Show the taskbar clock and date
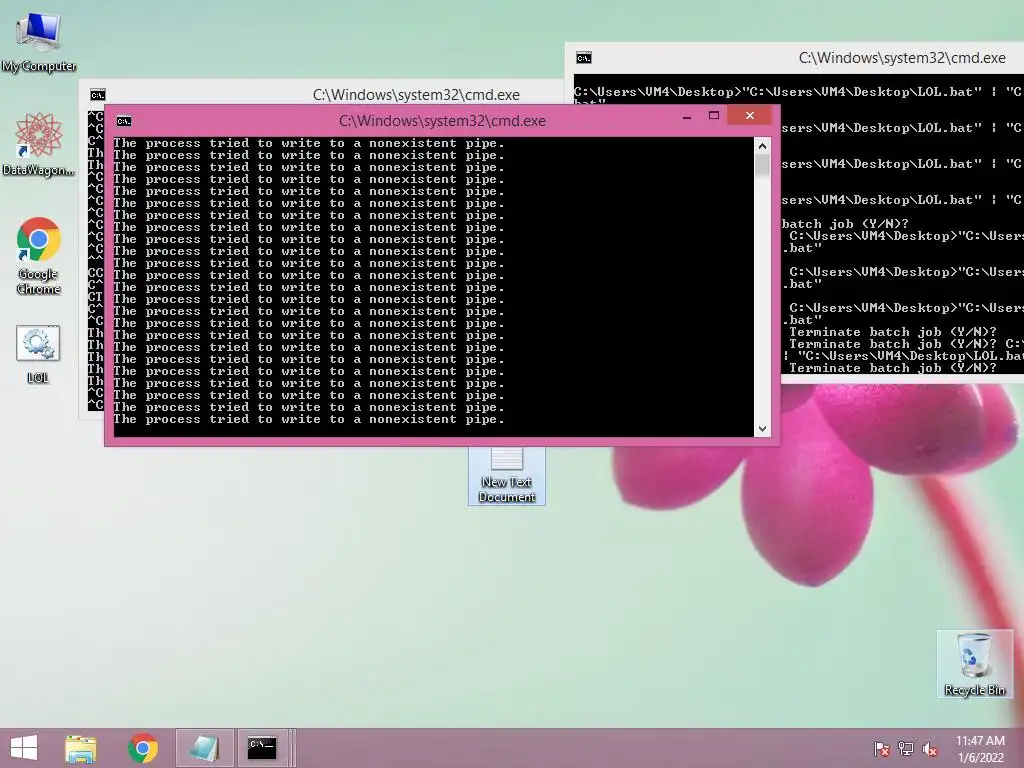This screenshot has height=768, width=1024. tap(980, 749)
